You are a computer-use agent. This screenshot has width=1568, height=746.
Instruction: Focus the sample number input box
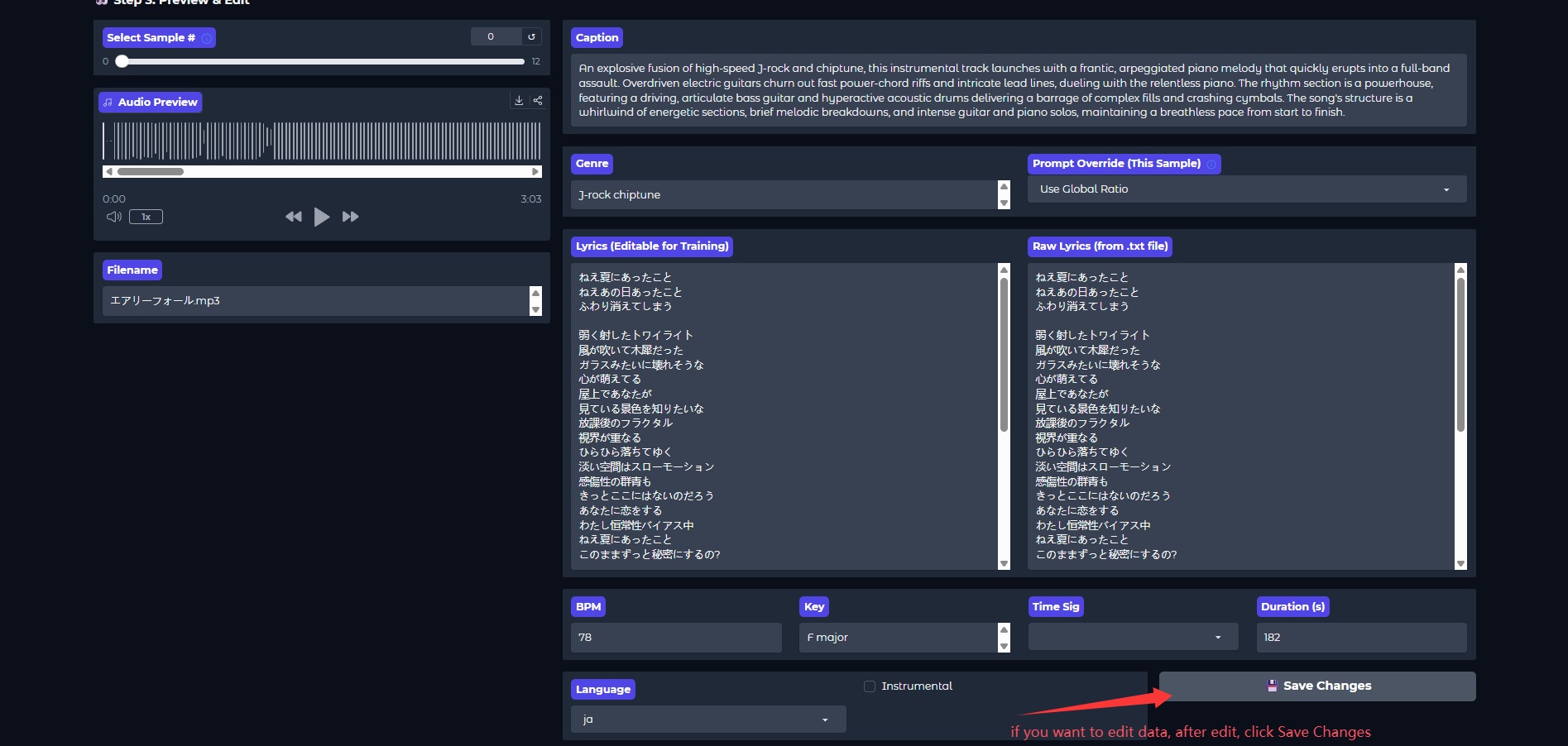point(496,36)
